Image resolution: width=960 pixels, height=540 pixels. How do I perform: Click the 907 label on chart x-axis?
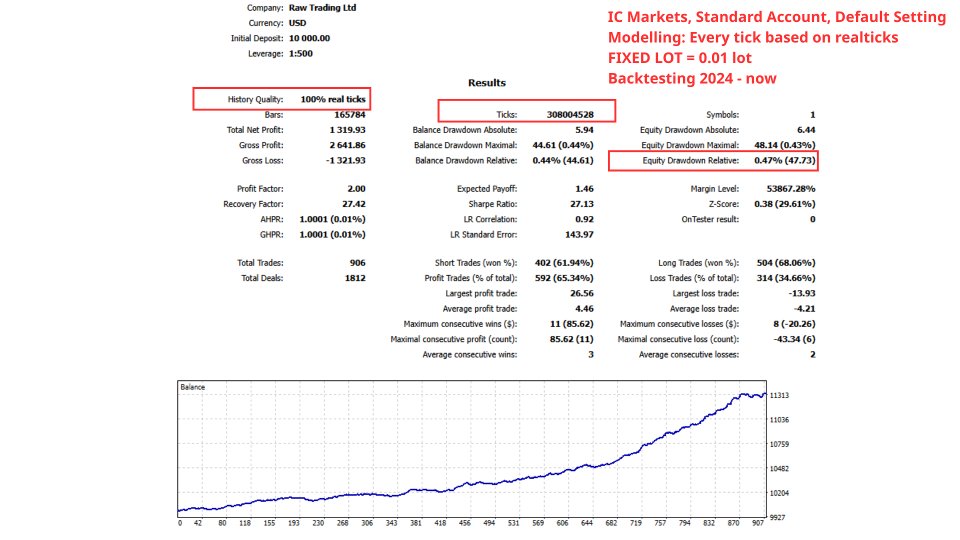[x=758, y=523]
